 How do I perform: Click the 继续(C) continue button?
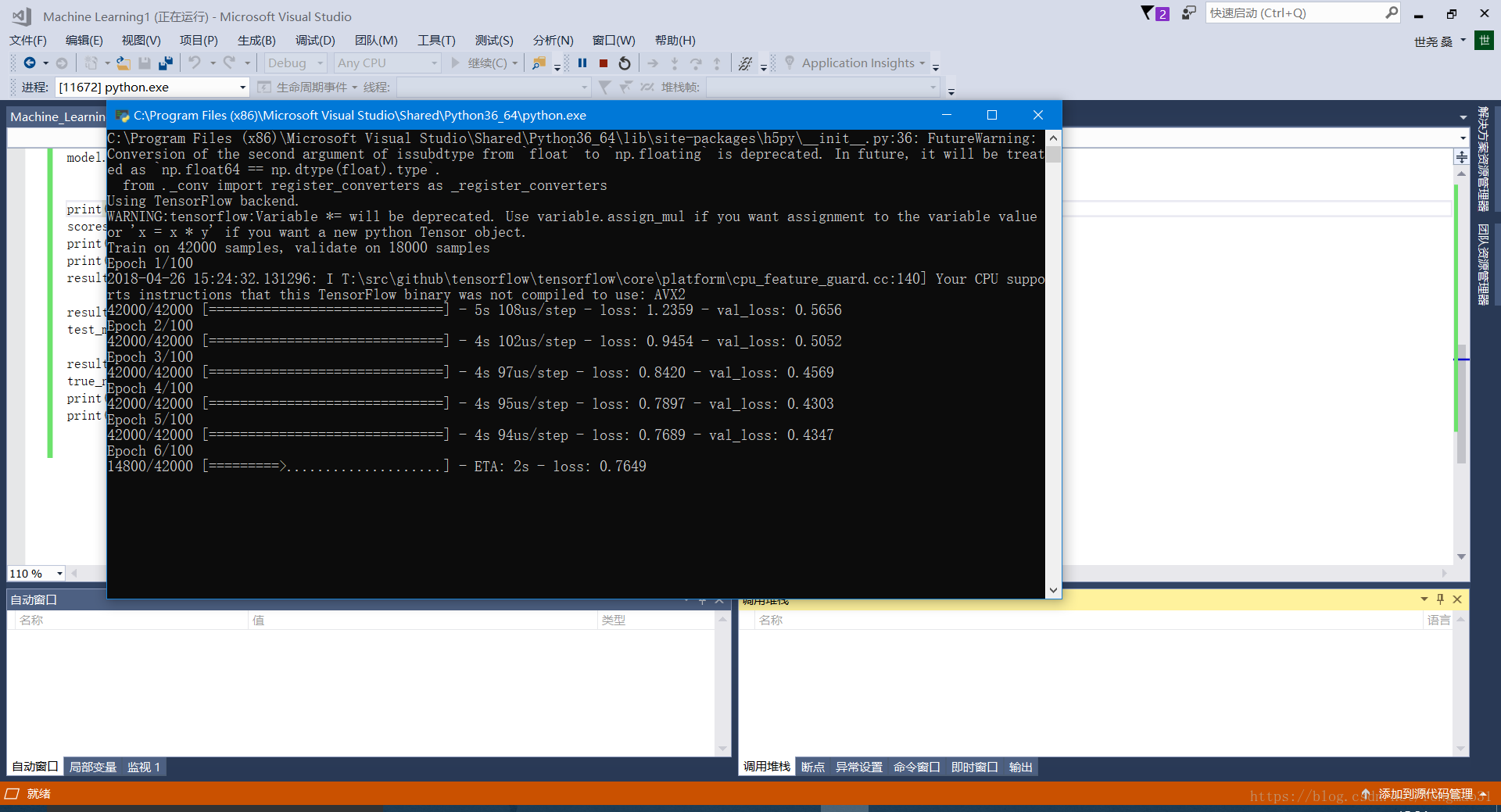480,63
